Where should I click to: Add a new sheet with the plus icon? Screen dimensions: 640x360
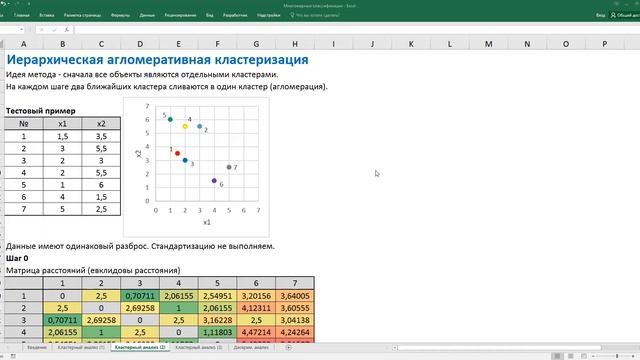289,347
